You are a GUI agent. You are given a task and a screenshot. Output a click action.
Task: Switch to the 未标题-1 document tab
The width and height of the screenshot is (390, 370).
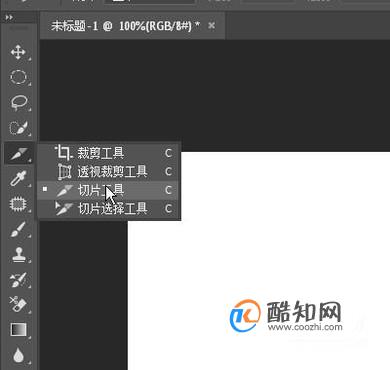125,26
